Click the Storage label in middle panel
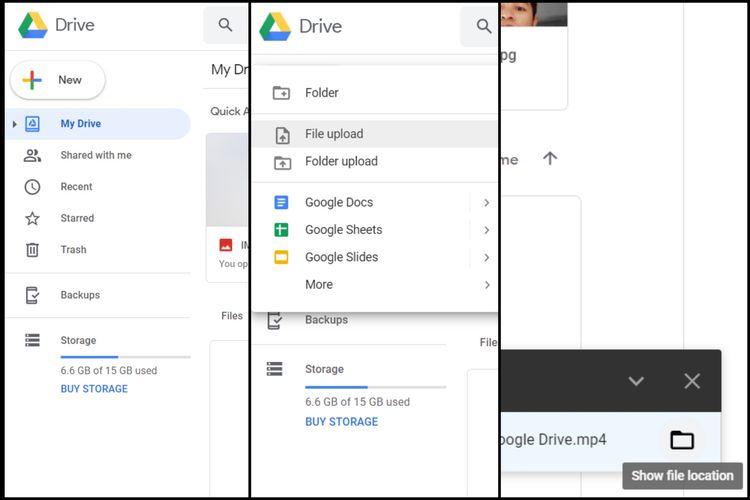 pyautogui.click(x=324, y=369)
